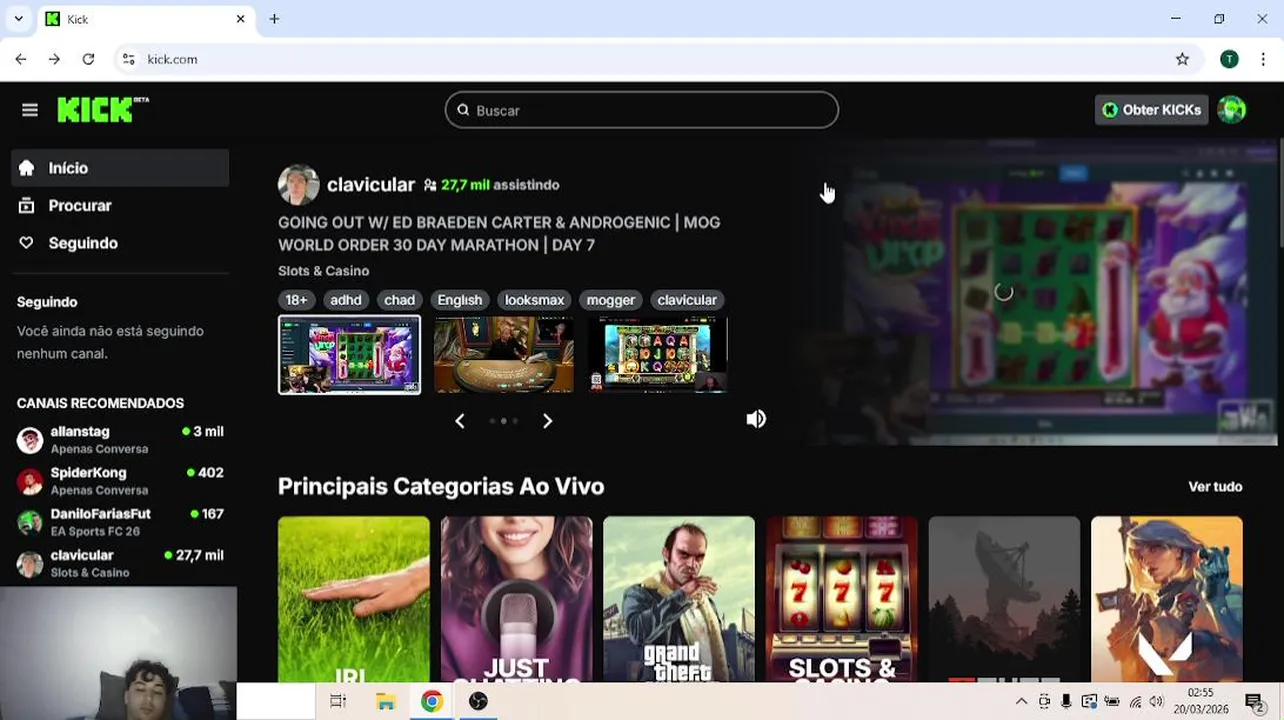Select Procurar in sidebar
This screenshot has width=1284, height=720.
120,206
